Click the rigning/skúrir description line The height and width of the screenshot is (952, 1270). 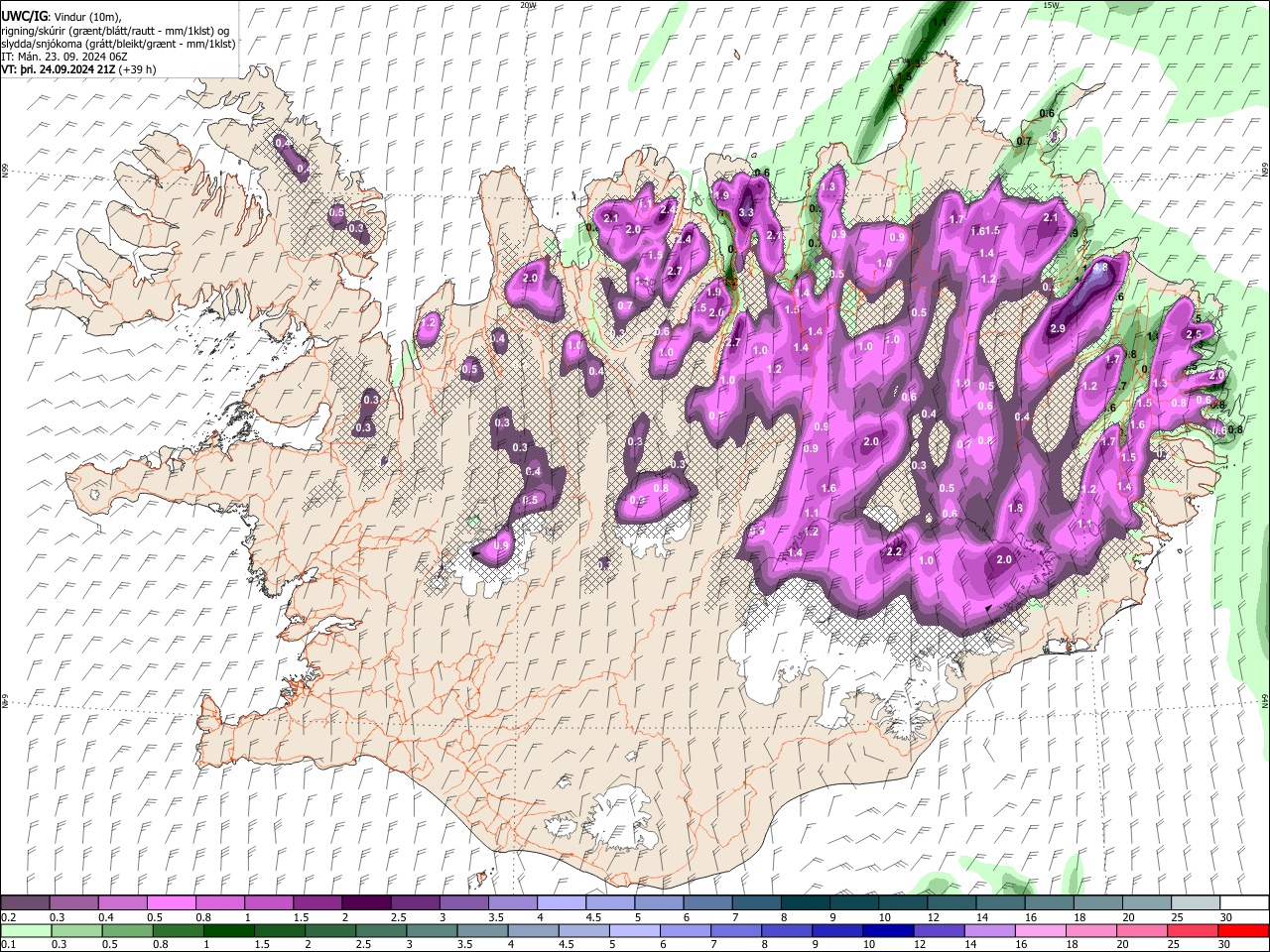click(x=115, y=31)
